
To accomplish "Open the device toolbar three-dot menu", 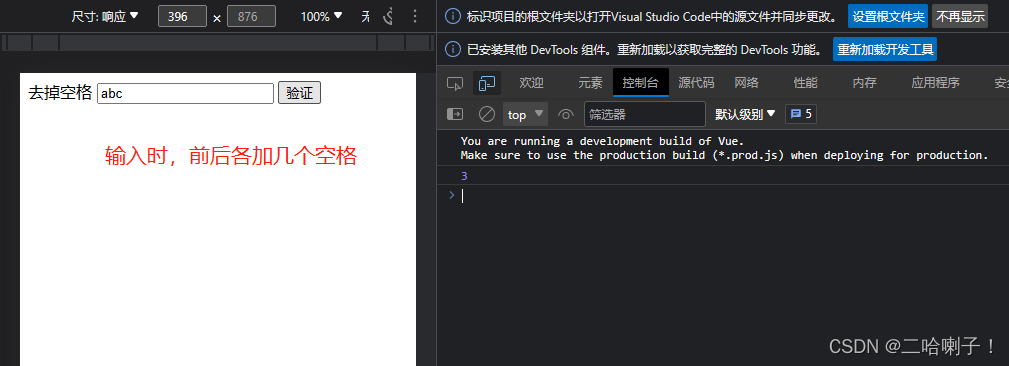I will click(414, 16).
